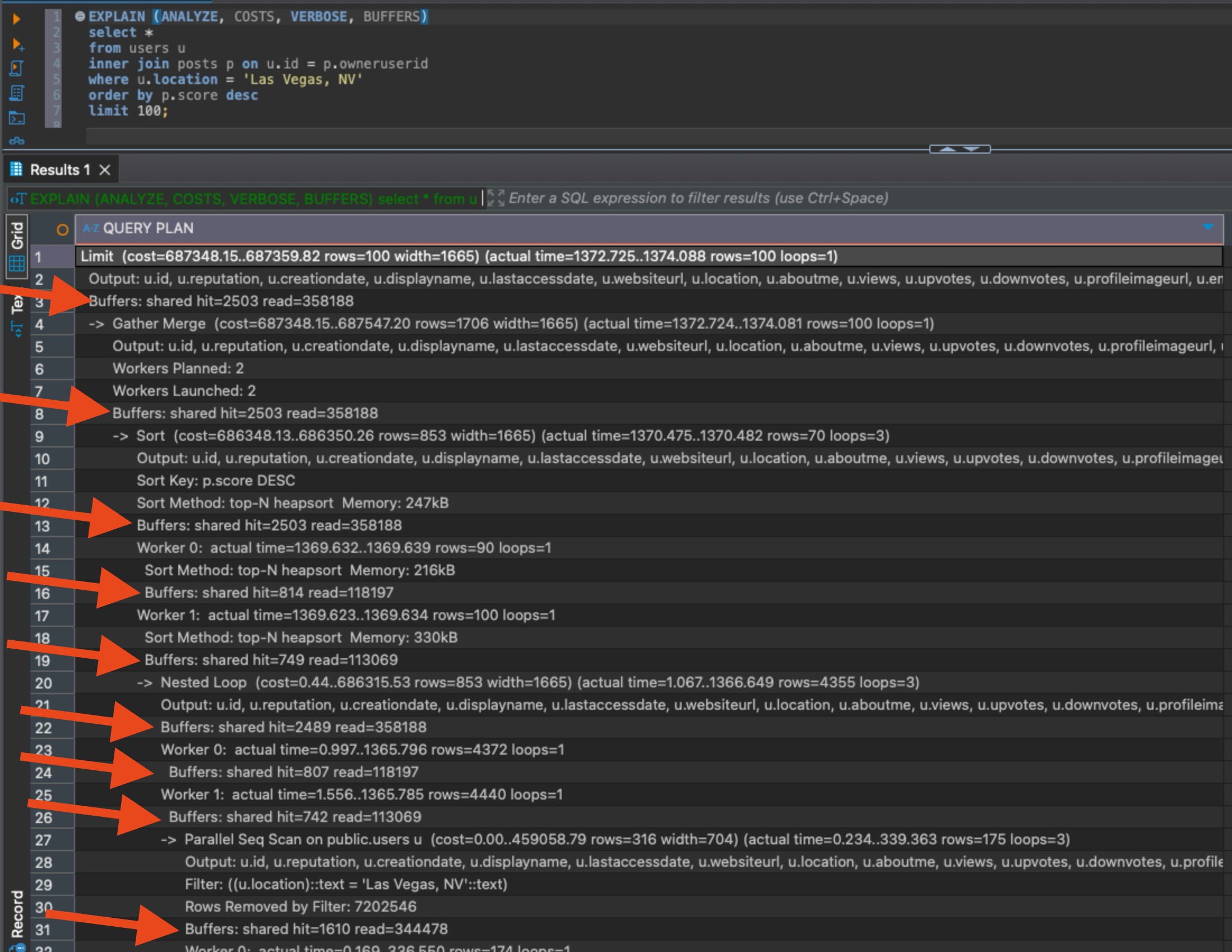
Task: Open the SQL console terminal icon
Action: click(17, 118)
